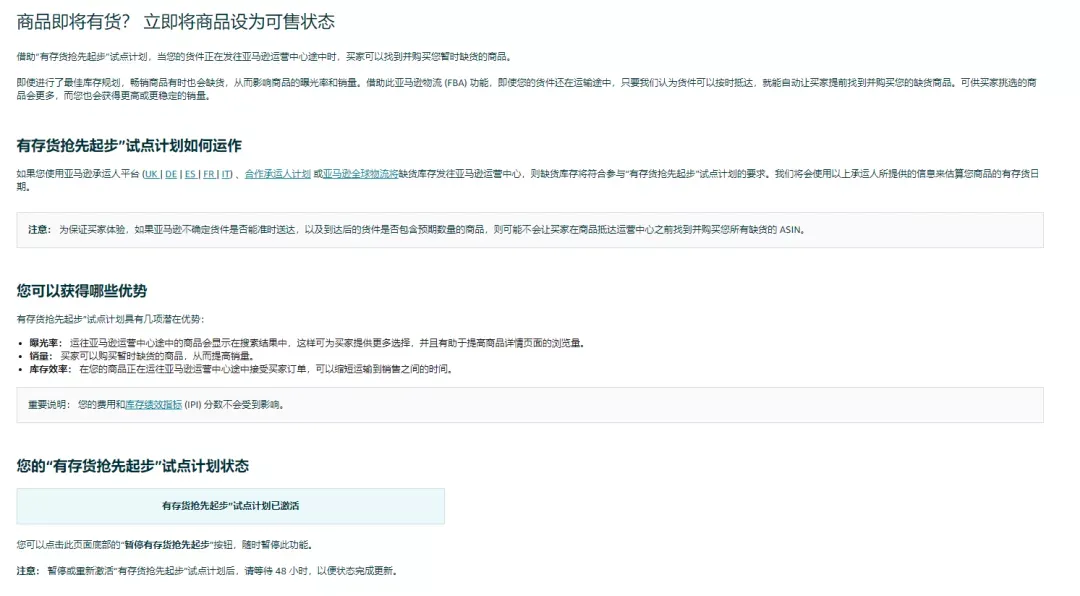The image size is (1080, 596).
Task: Click the 您可以获得哪些优势 heading
Action: 81,291
